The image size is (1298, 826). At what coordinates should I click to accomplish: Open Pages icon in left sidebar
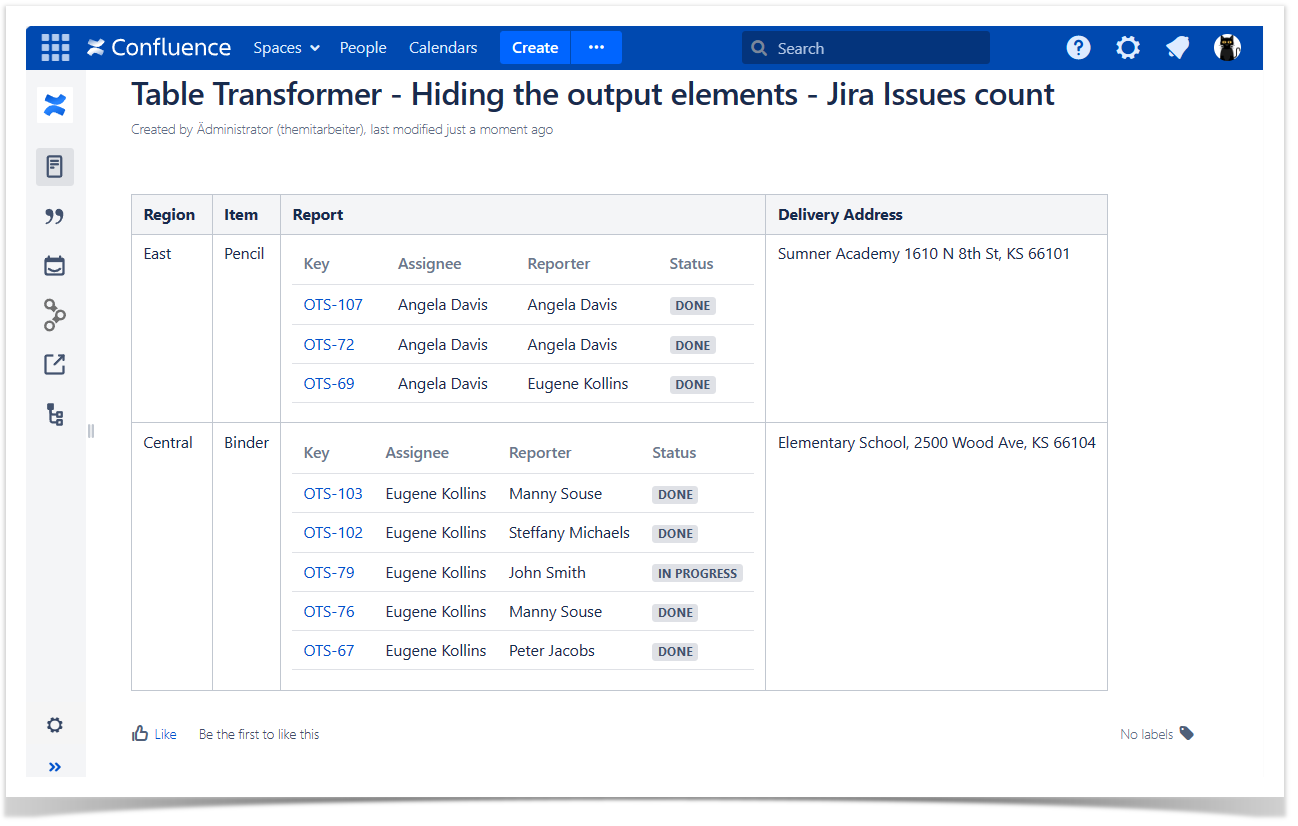click(55, 166)
